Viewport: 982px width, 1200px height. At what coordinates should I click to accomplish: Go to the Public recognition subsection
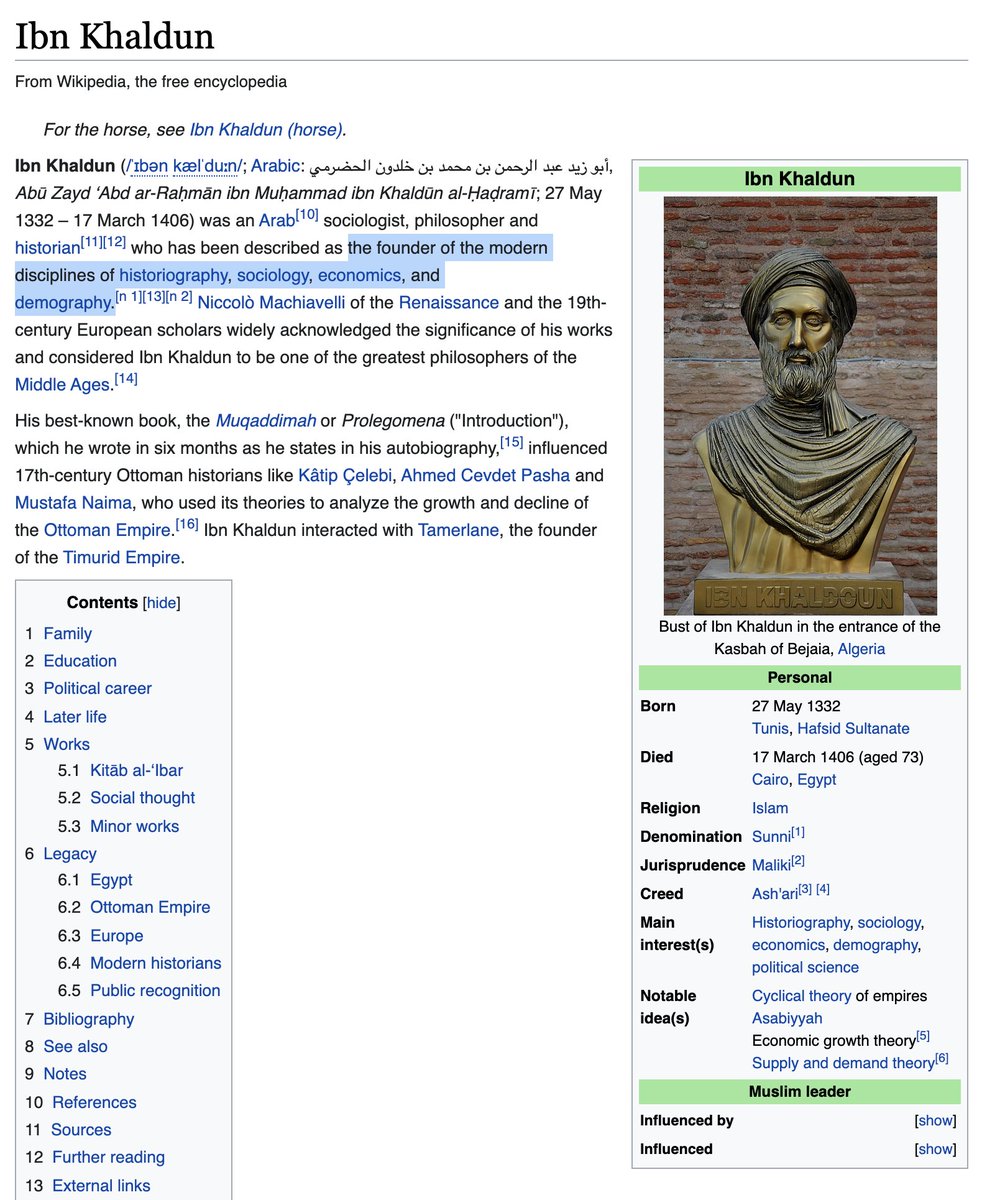[155, 990]
